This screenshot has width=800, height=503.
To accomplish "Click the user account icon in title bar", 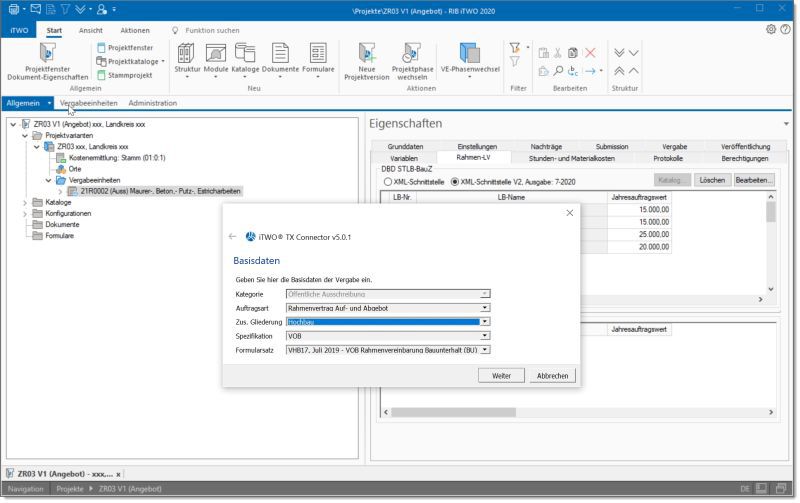I will 102,9.
